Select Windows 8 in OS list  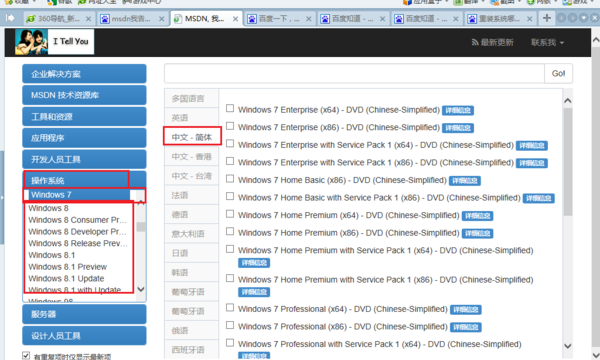pos(49,208)
